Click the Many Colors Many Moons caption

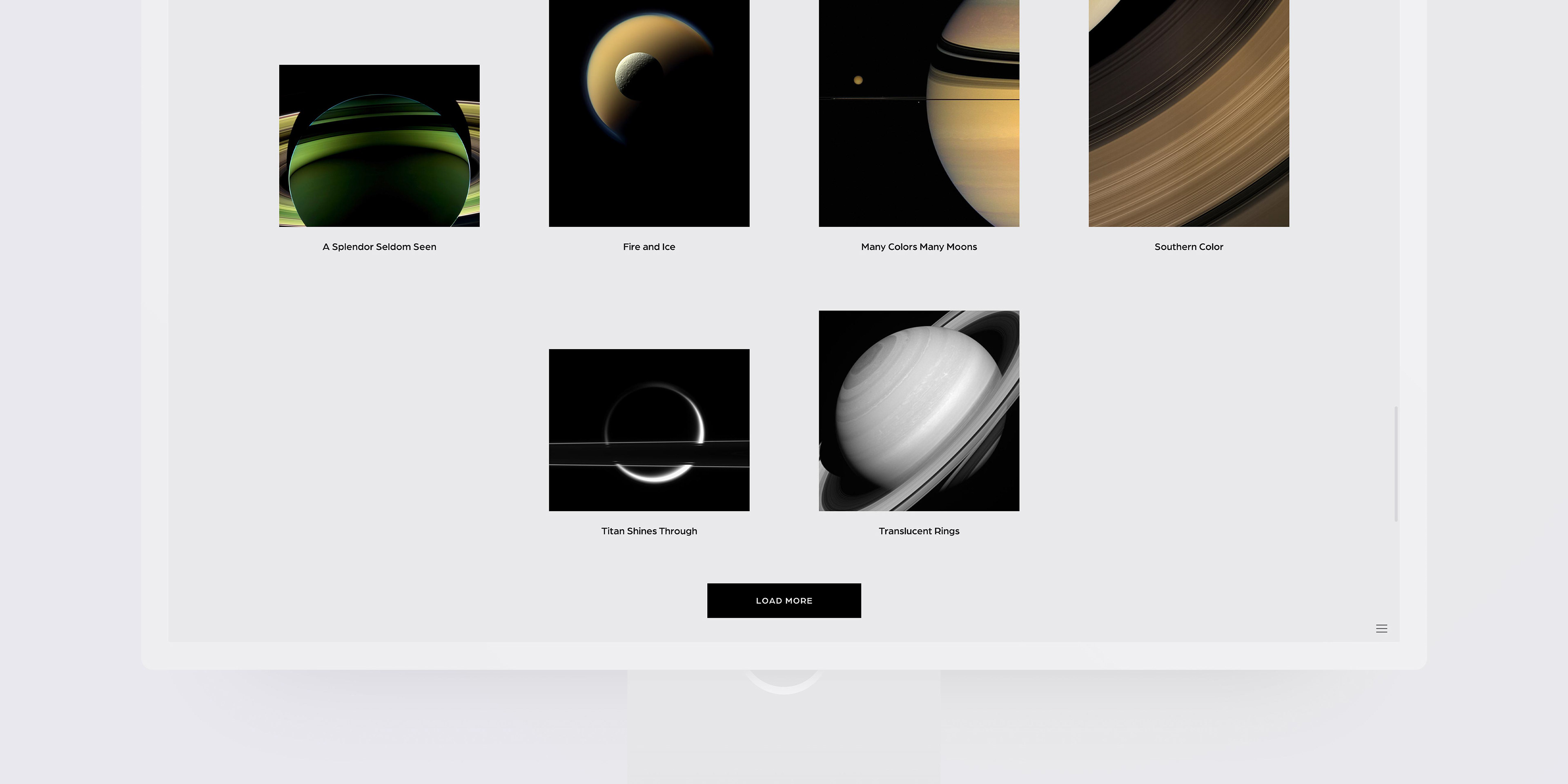(x=918, y=247)
